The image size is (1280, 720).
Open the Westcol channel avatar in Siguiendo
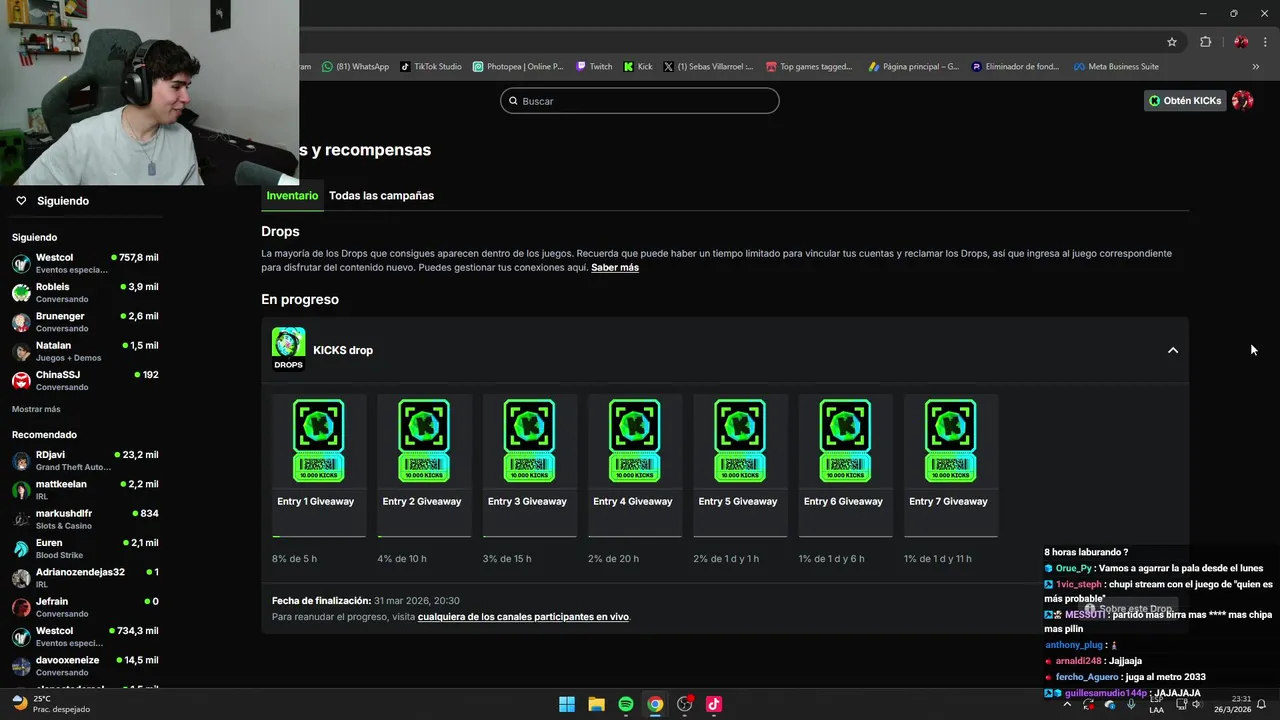tap(21, 264)
